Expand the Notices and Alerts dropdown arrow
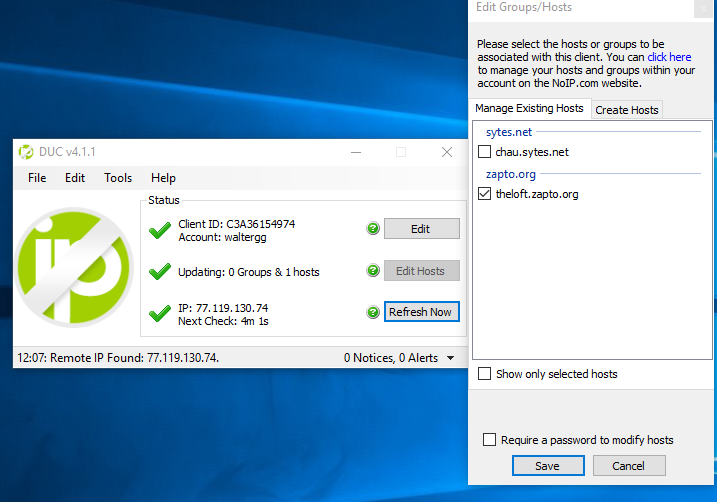Viewport: 717px width, 502px height. coord(450,358)
